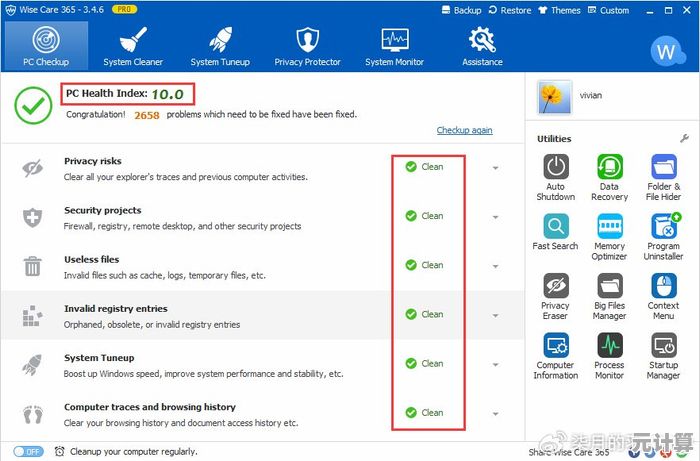Toggle the scheduled cleanup OFF switch
This screenshot has width=700, height=461.
(28, 452)
